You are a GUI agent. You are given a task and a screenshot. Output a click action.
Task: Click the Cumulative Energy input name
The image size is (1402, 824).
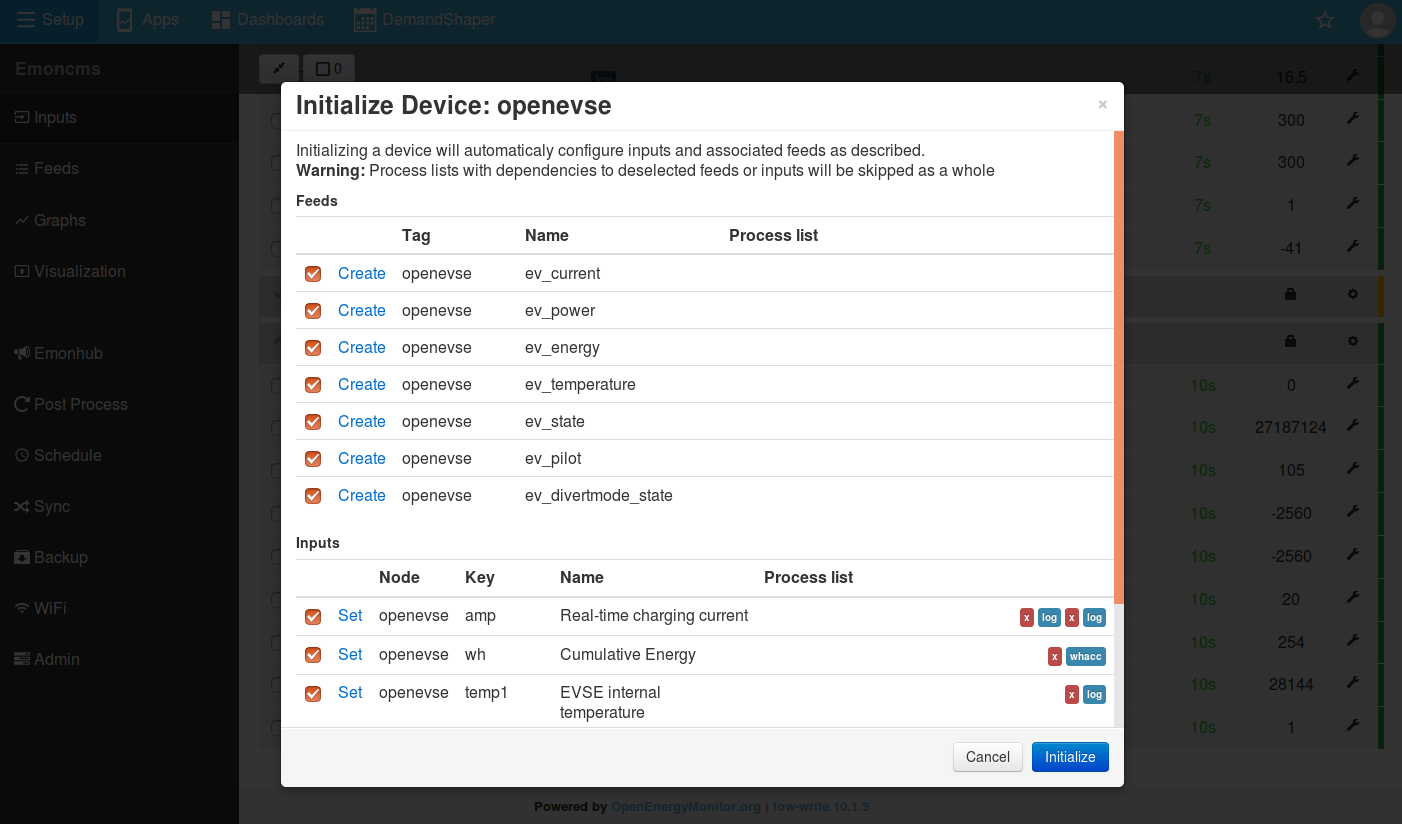(628, 654)
